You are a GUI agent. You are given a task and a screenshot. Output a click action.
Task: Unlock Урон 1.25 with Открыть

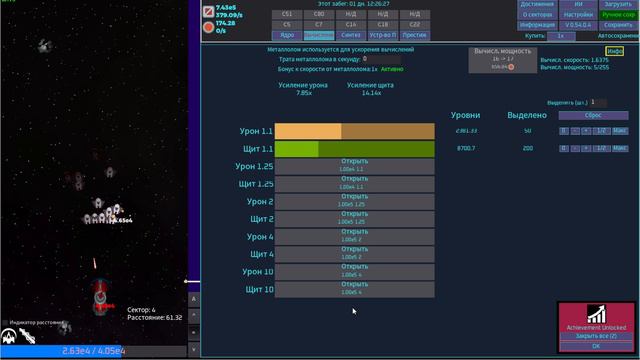click(x=354, y=167)
